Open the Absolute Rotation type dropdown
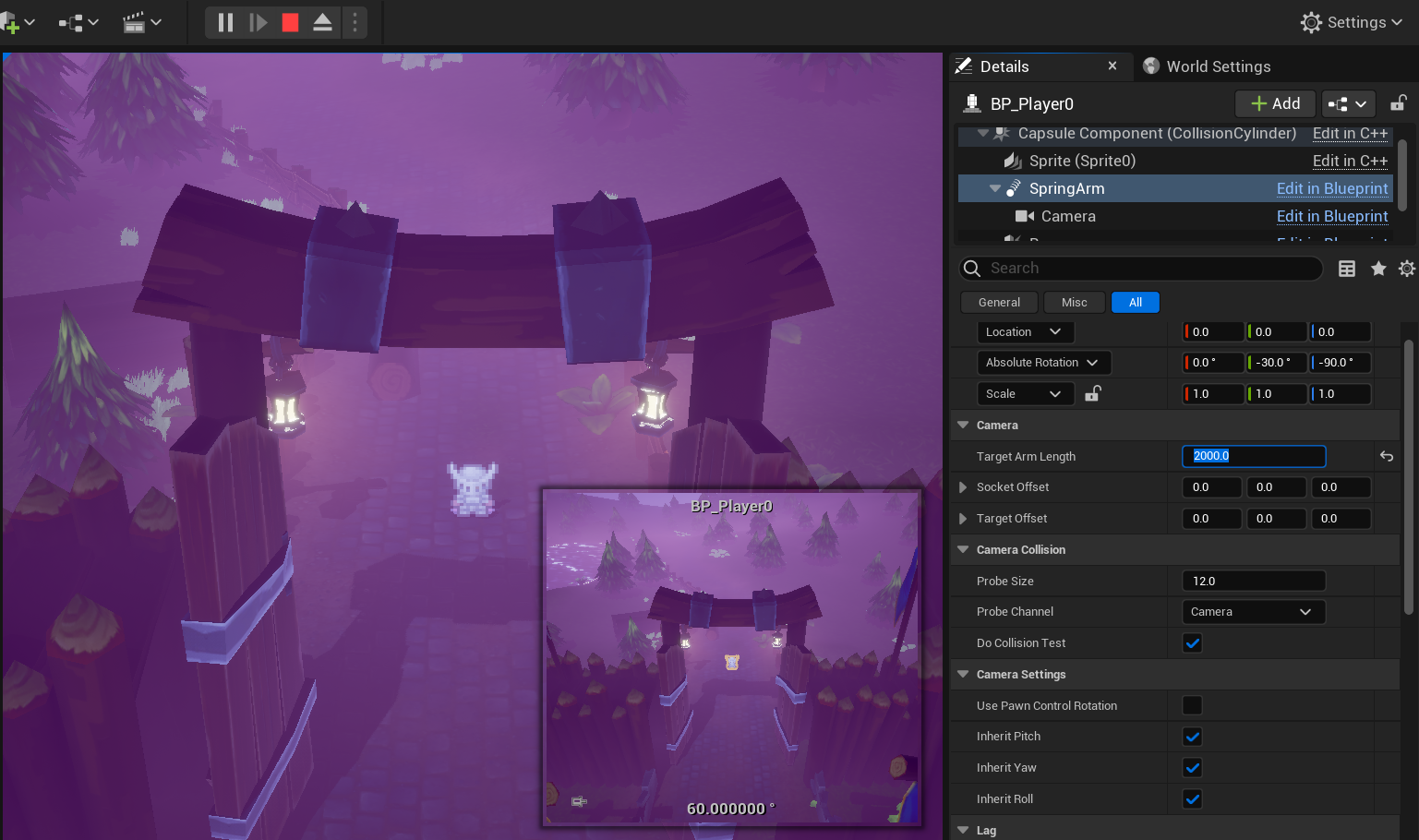This screenshot has height=840, width=1419. (x=1043, y=363)
